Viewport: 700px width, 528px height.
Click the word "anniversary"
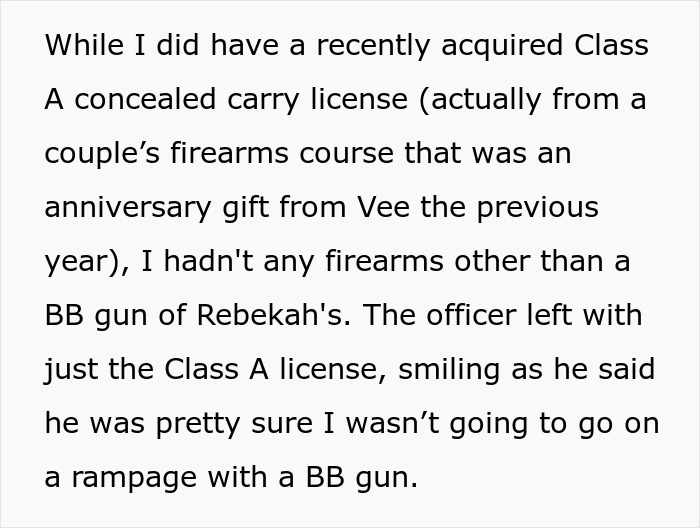[124, 208]
